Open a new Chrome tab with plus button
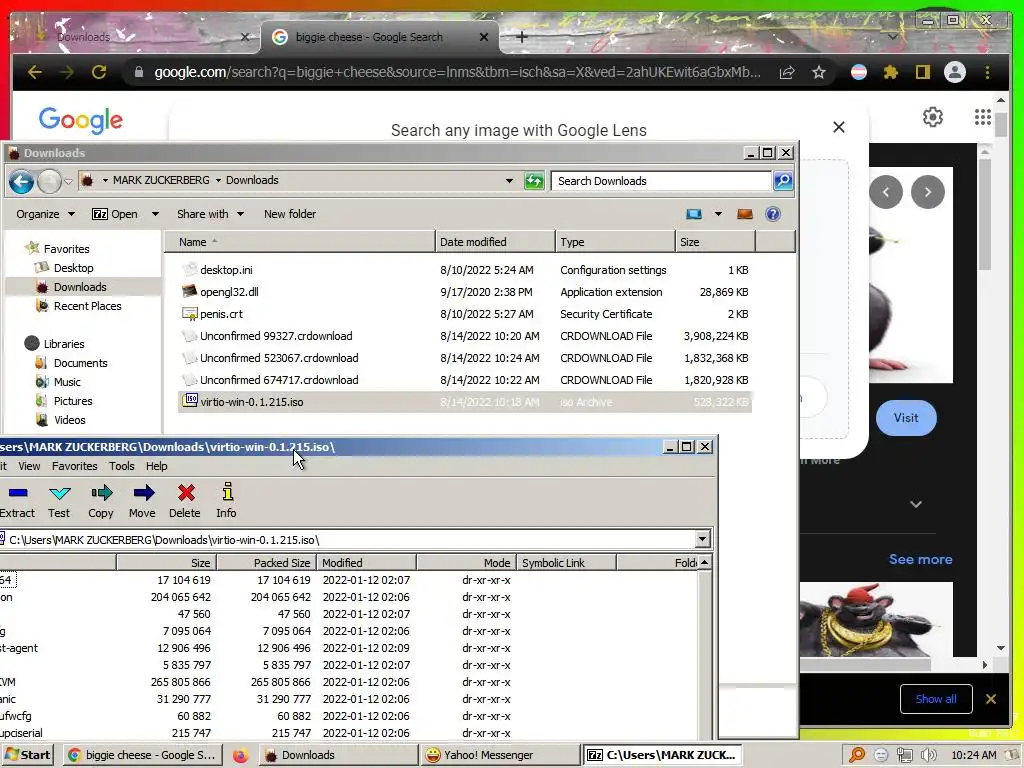1024x768 pixels. coord(521,37)
